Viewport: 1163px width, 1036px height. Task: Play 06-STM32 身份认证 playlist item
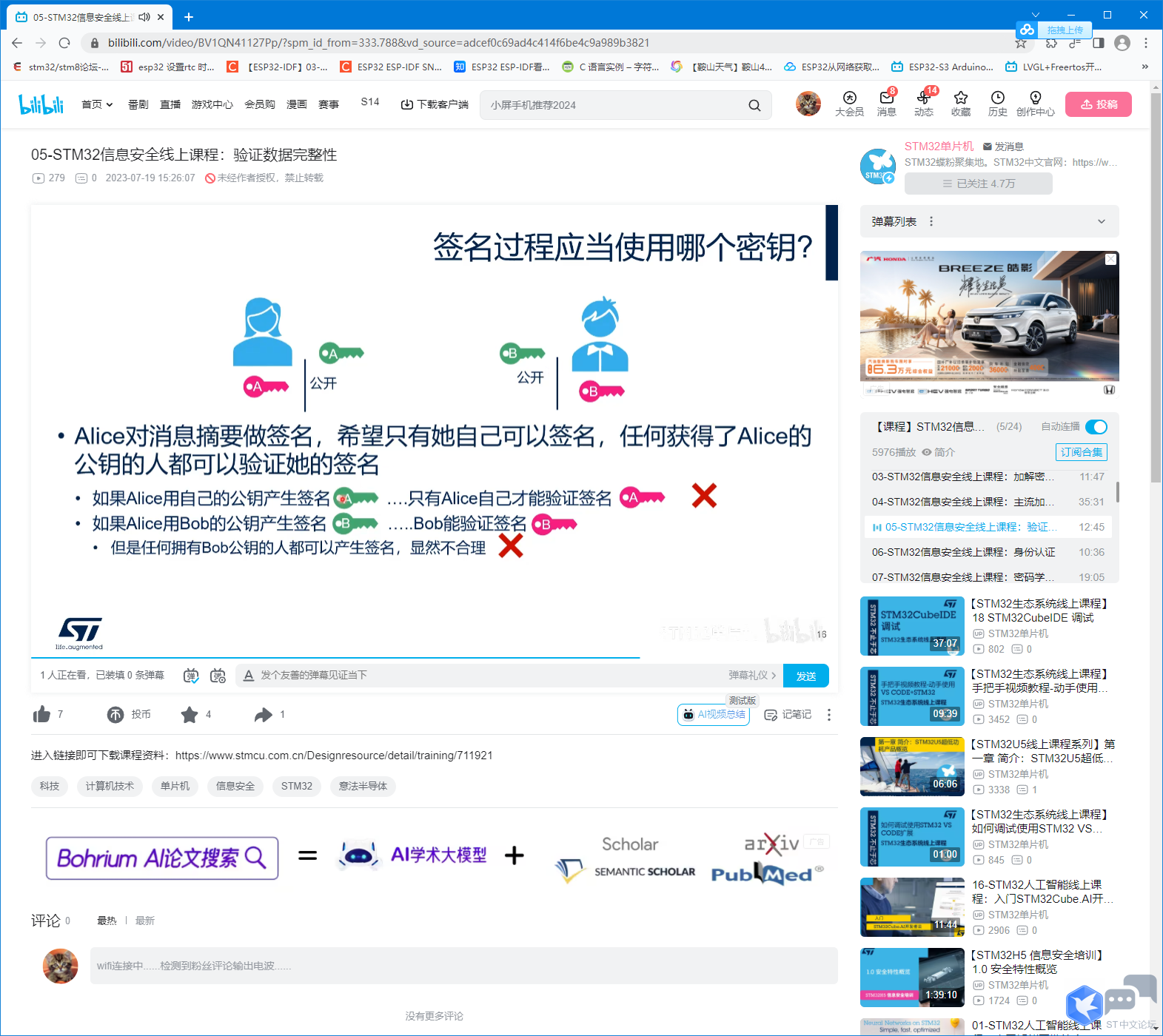(x=988, y=552)
